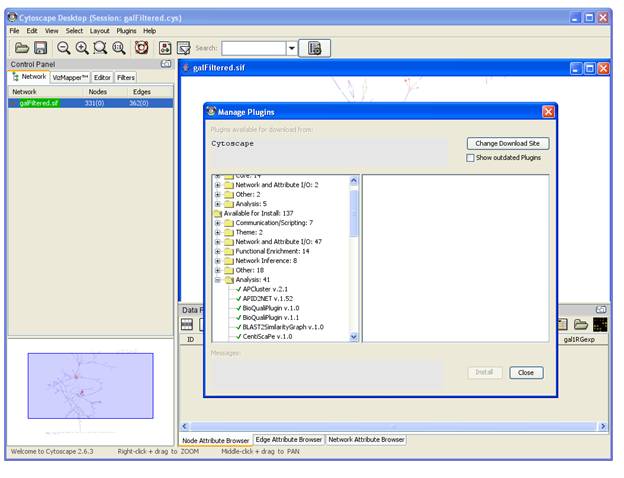
Task: Switch to the Filters tab
Action: click(x=126, y=78)
